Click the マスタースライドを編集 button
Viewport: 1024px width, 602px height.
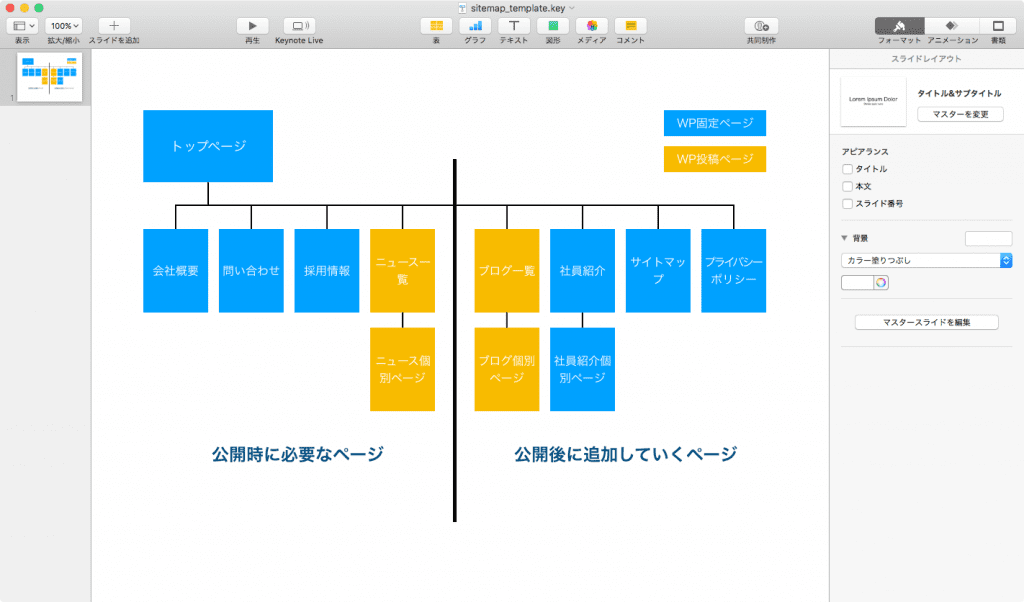pos(926,323)
